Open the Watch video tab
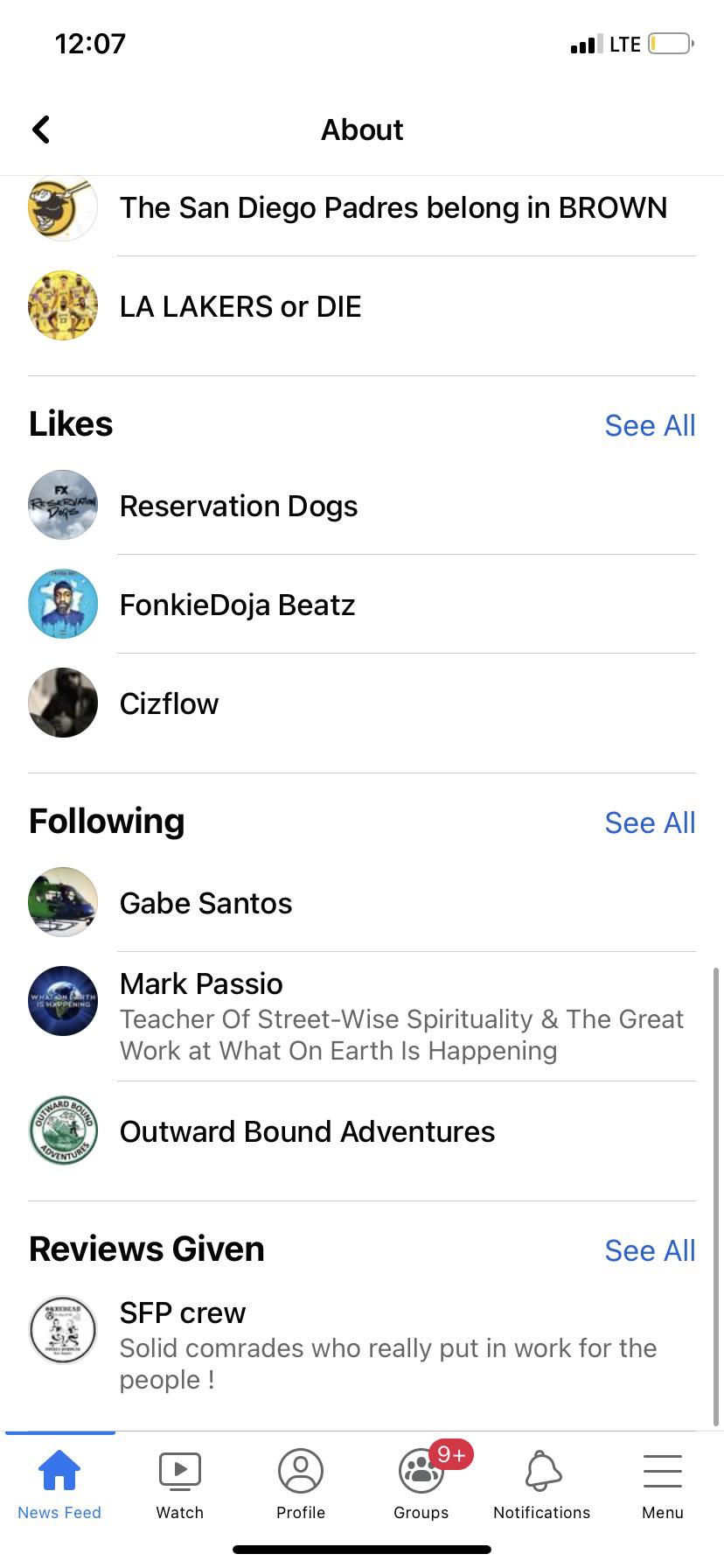The width and height of the screenshot is (724, 1568). coord(179,1482)
